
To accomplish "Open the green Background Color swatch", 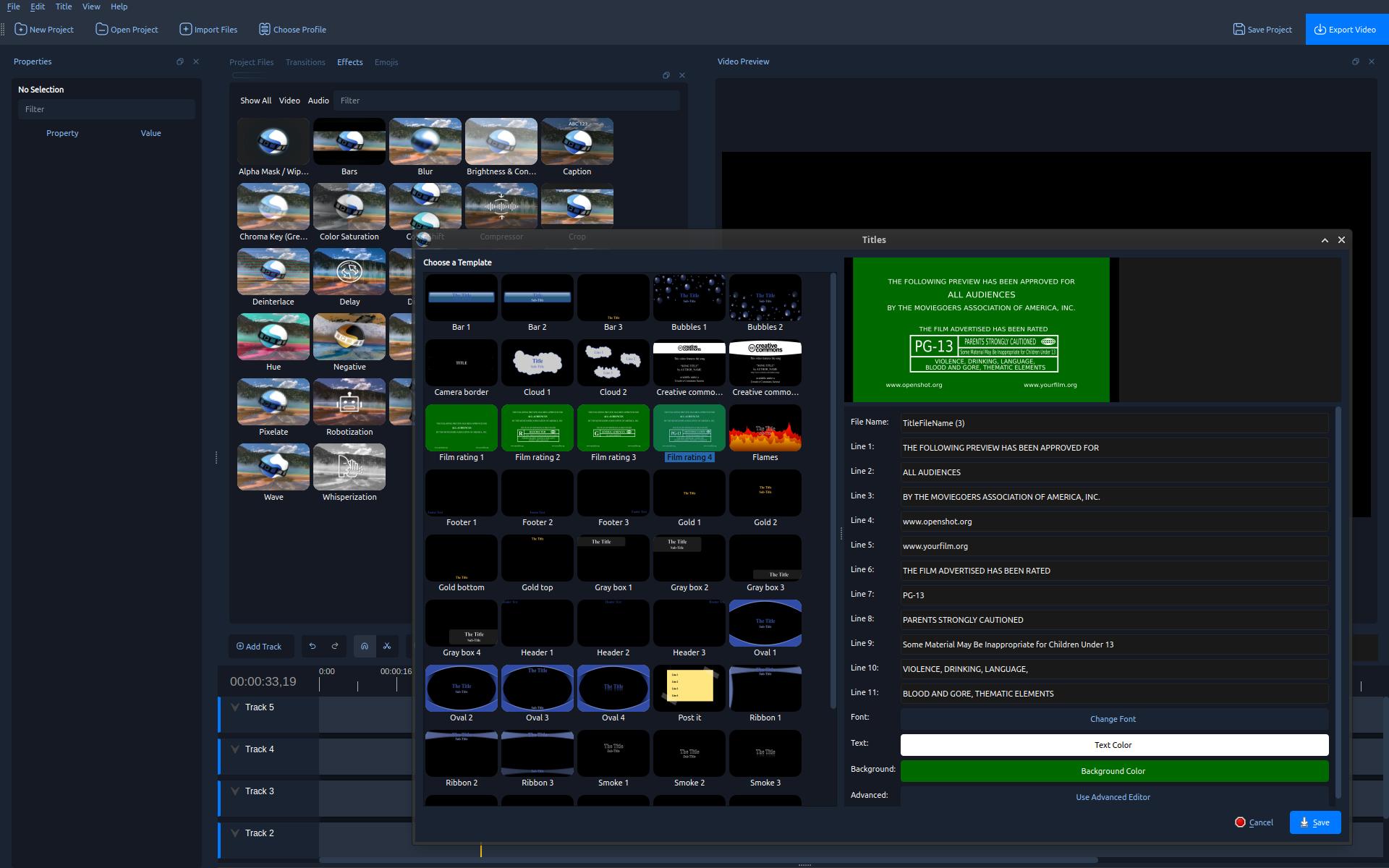I will click(x=1114, y=771).
